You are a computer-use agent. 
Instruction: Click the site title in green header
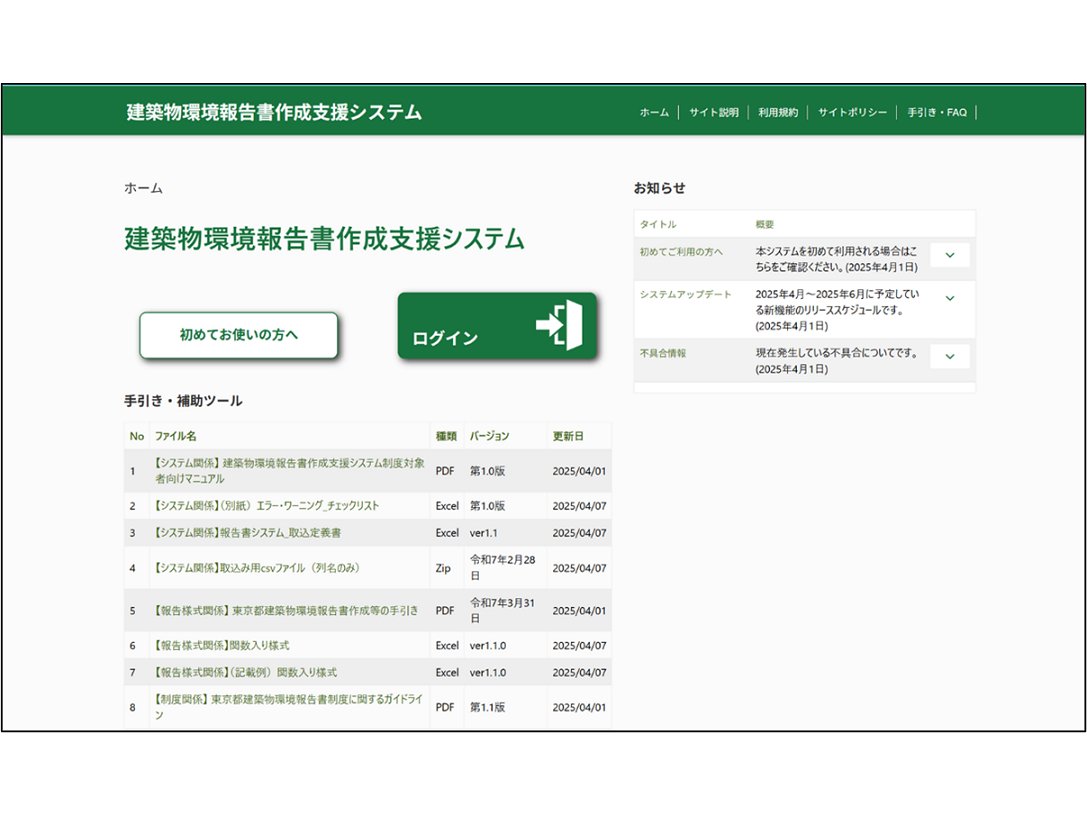click(274, 112)
